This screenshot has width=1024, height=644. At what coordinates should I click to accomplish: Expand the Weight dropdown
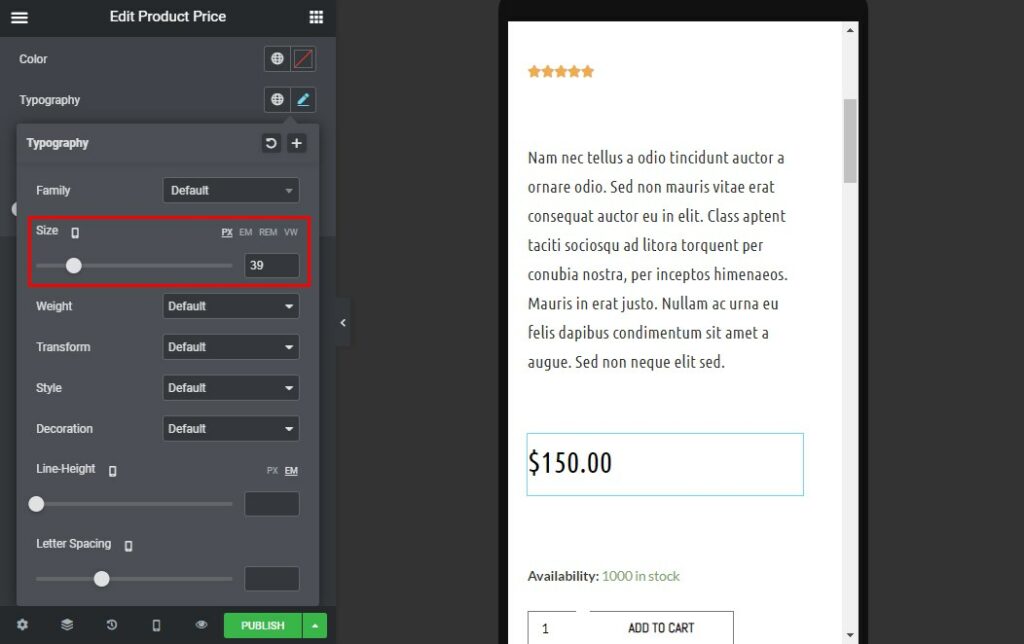pos(231,306)
